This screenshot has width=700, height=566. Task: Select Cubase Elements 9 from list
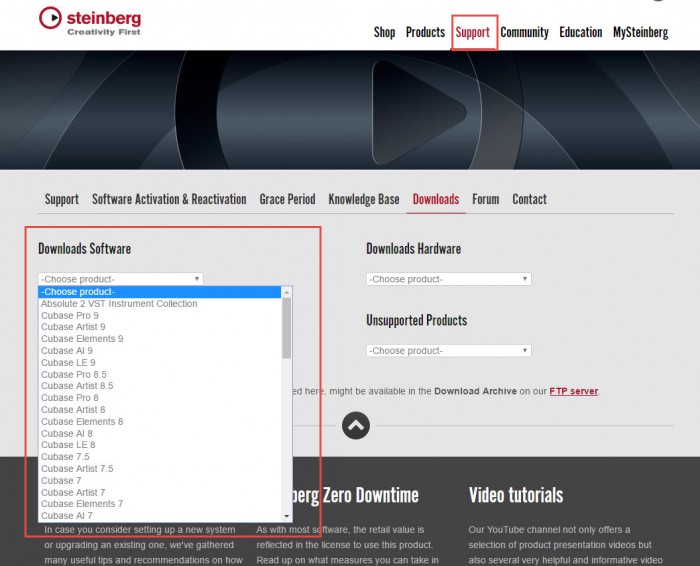coord(160,339)
